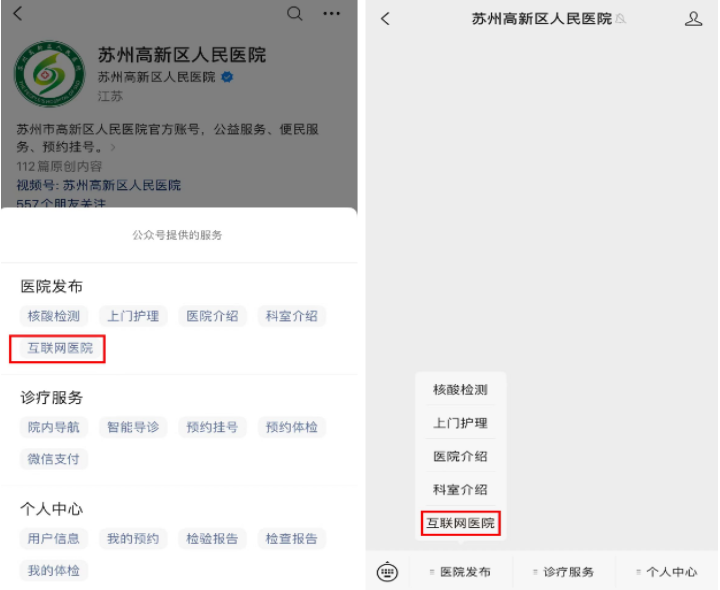Tap the chat title 苏州高新区人民医院
Image resolution: width=720 pixels, height=590 pixels.
[x=542, y=19]
